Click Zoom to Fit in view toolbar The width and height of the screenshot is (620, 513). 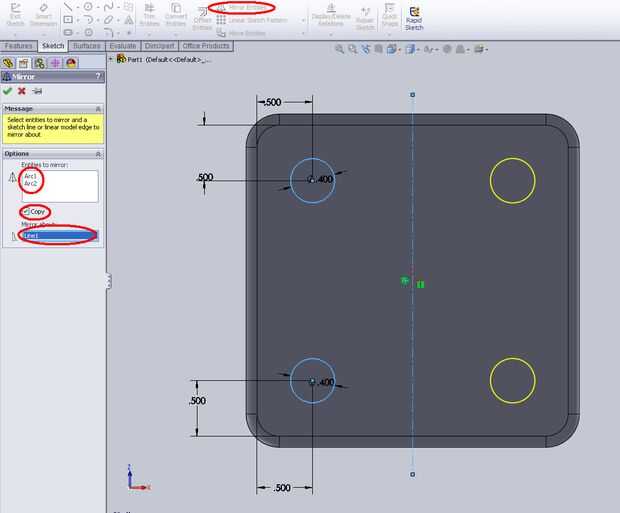(339, 49)
